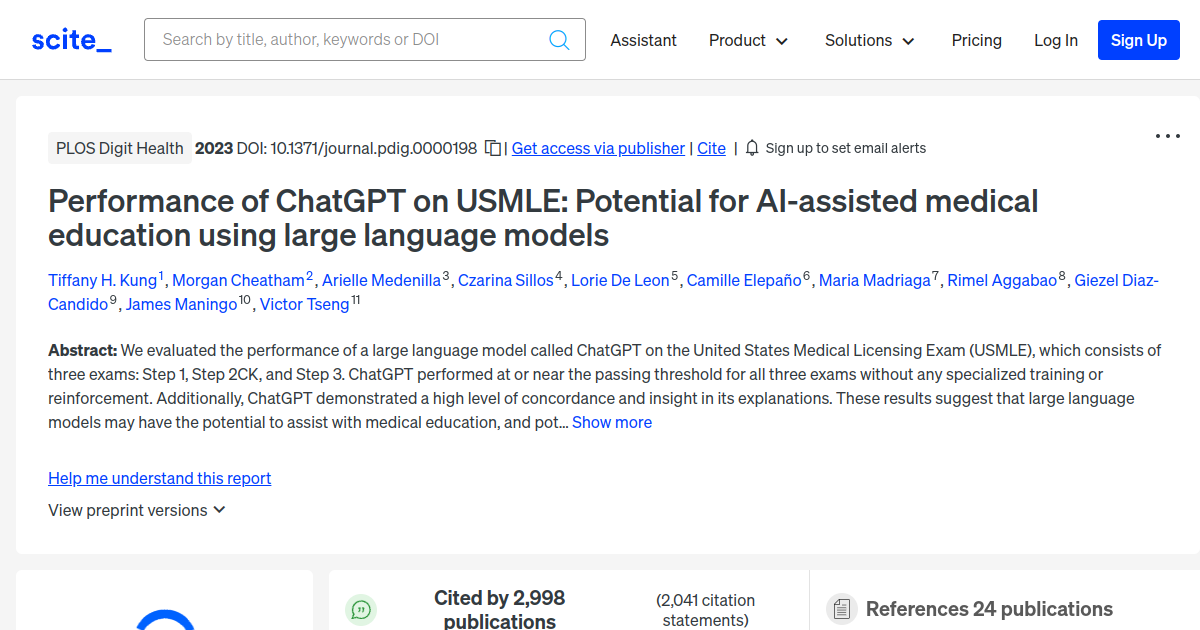Open Help me understand this report
Image resolution: width=1200 pixels, height=630 pixels.
[160, 478]
